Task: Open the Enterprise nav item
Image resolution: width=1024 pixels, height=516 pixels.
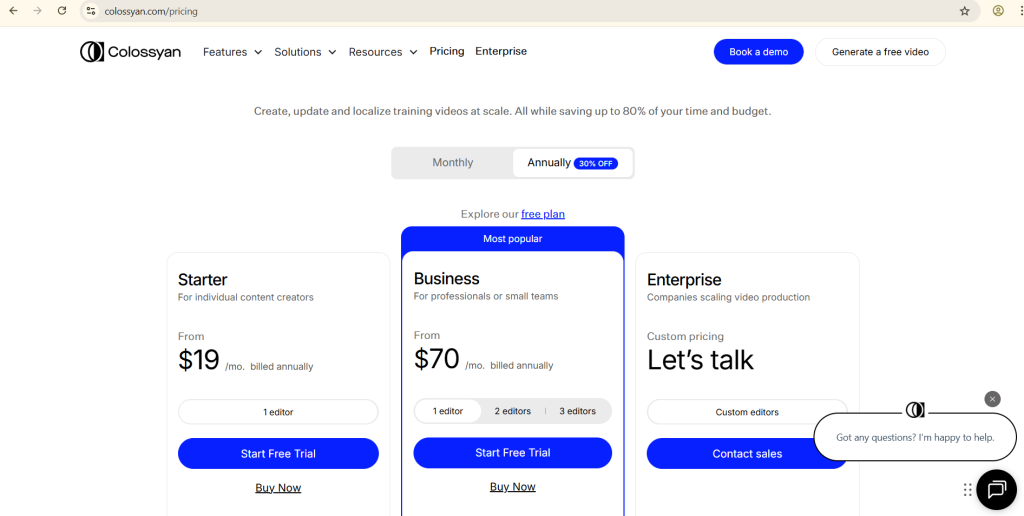Action: tap(501, 51)
